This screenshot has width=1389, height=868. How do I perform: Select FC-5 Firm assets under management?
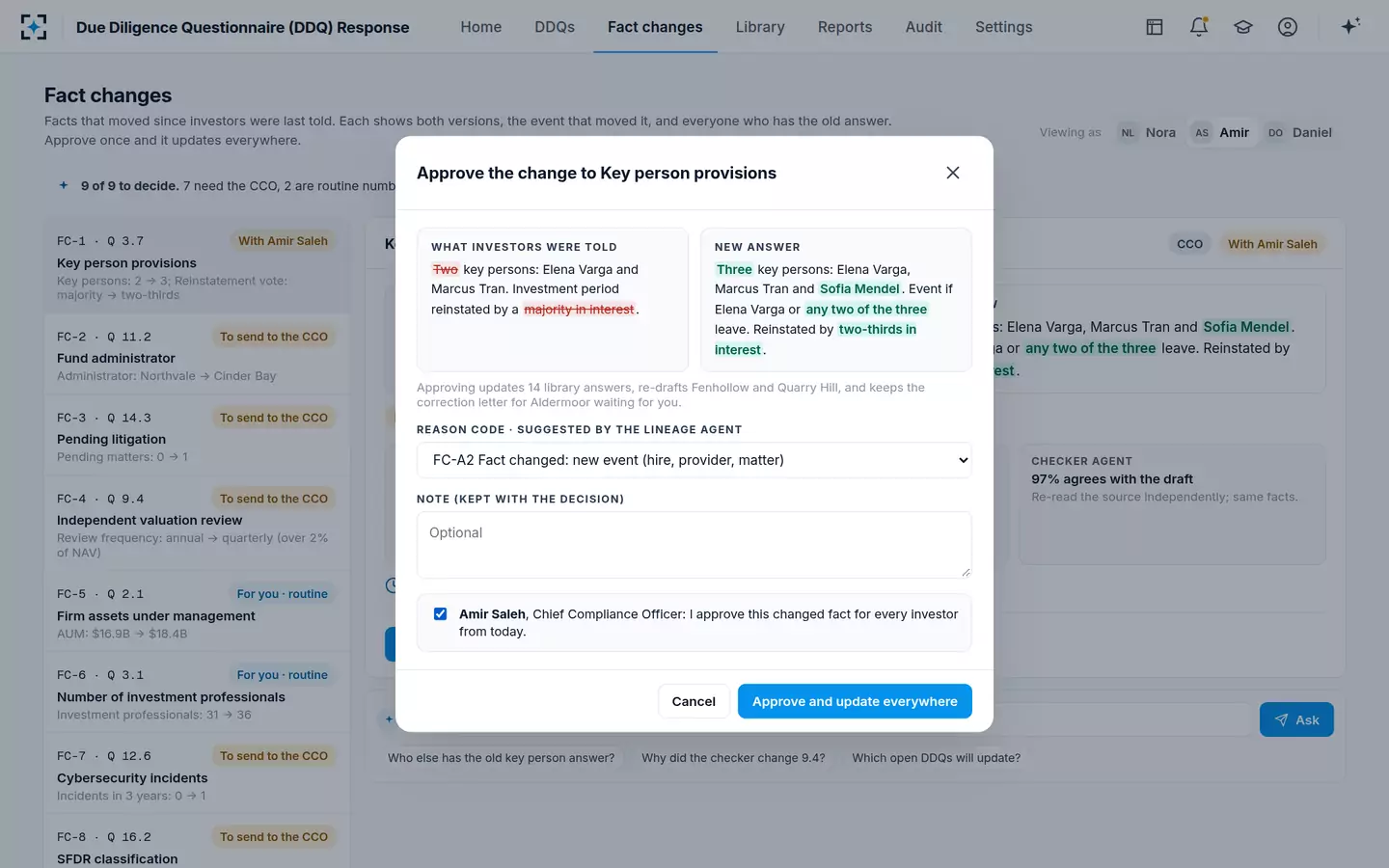pyautogui.click(x=197, y=612)
